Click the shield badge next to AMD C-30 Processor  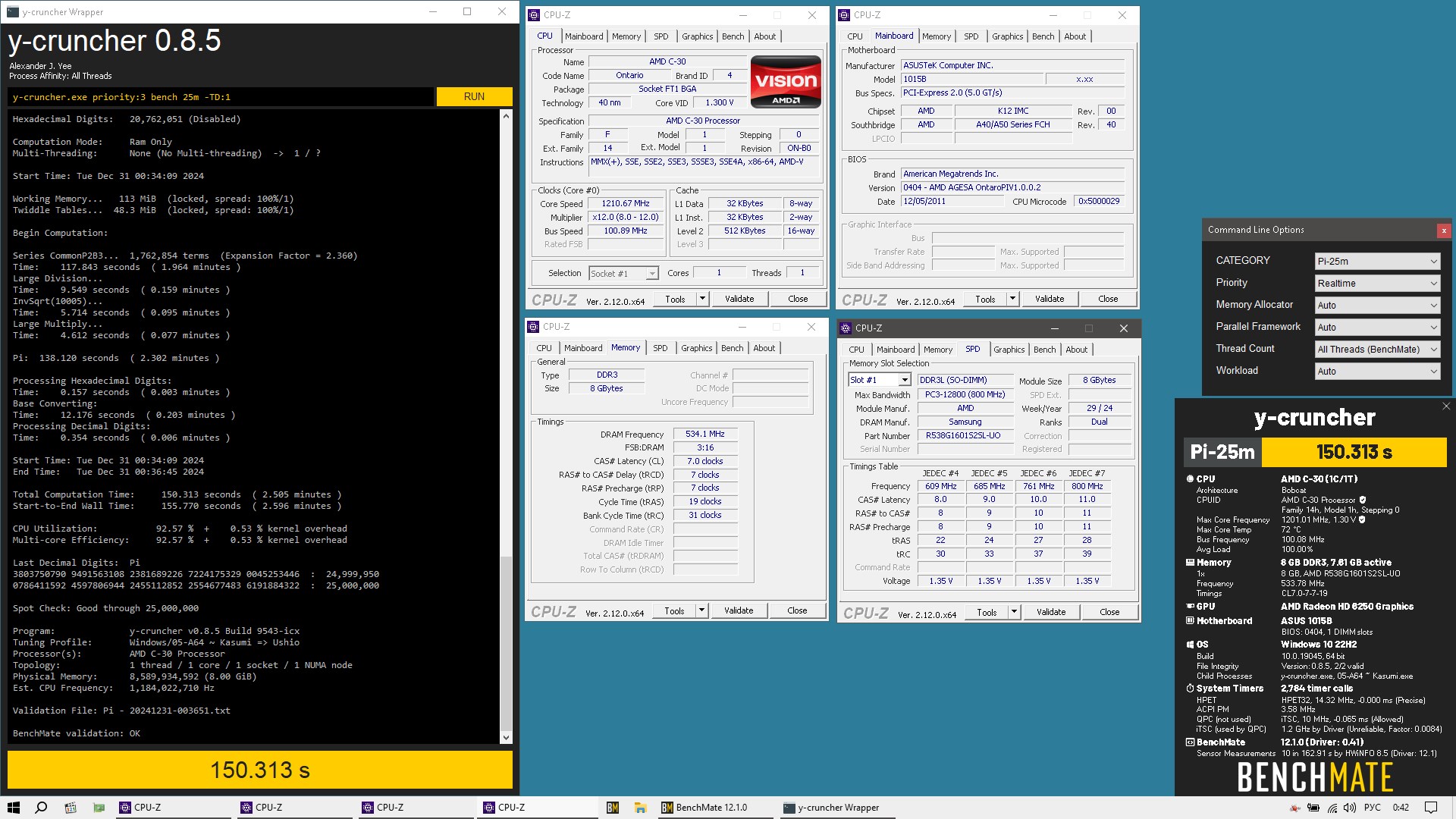(1363, 500)
